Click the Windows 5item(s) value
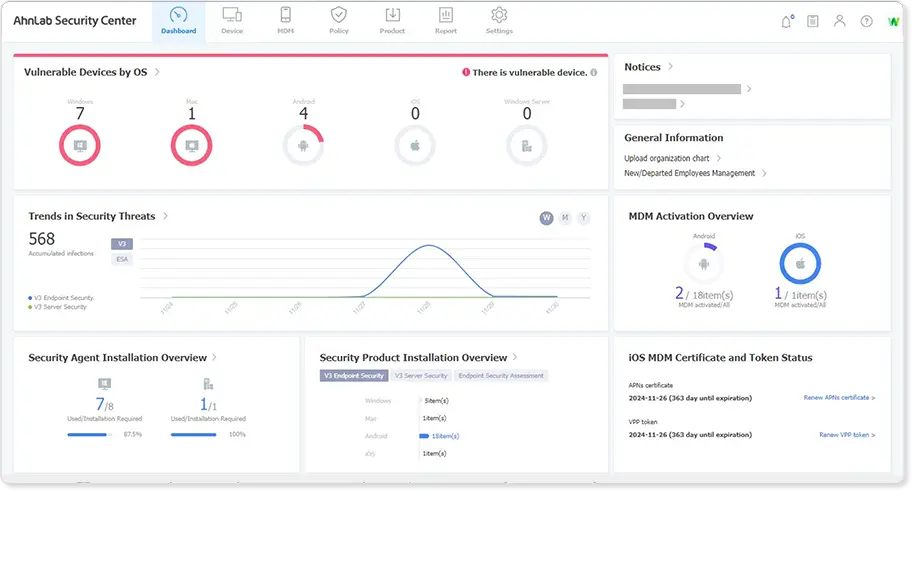Image resolution: width=912 pixels, height=564 pixels. [x=436, y=401]
